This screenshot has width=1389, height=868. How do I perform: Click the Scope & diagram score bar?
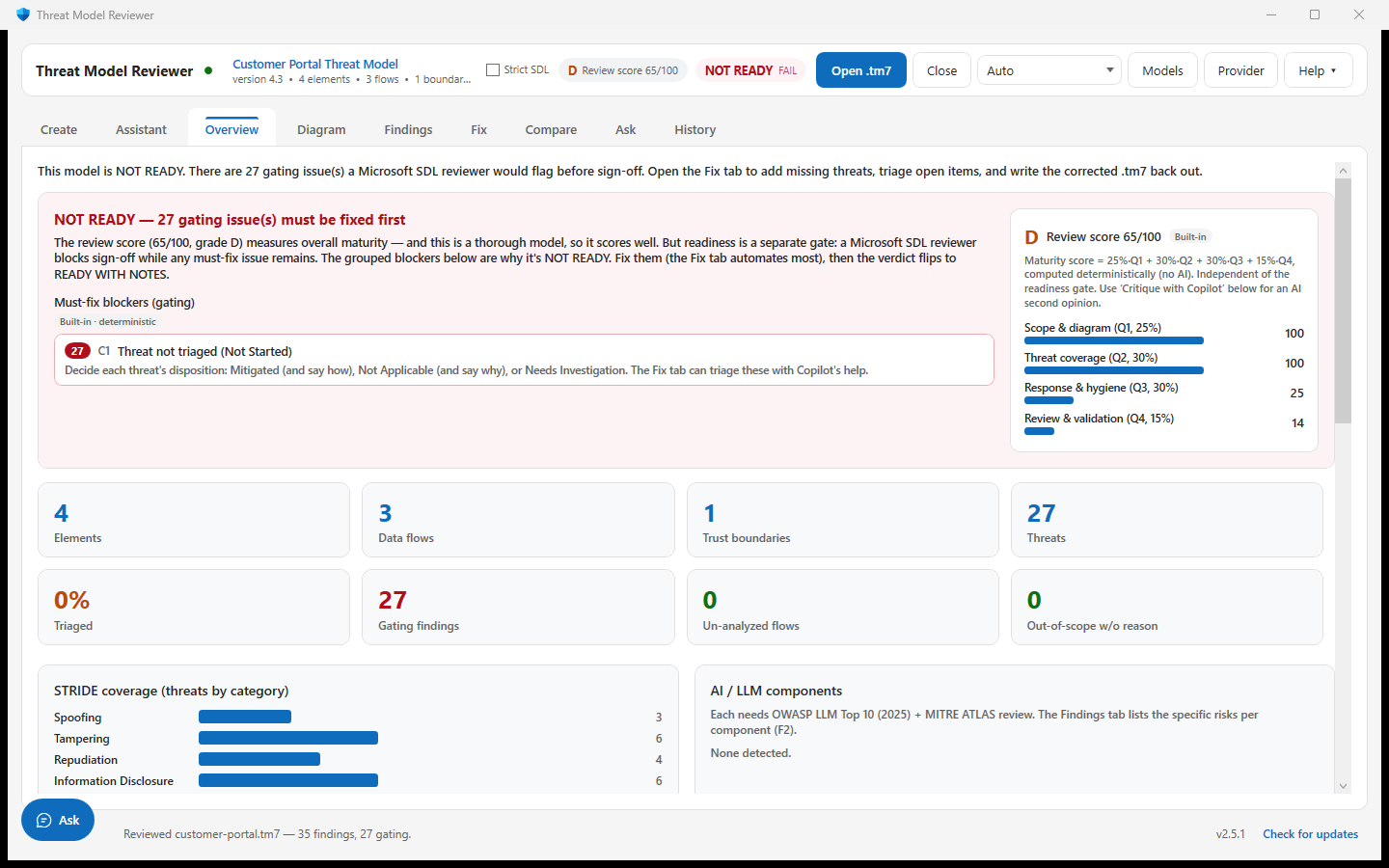(1114, 340)
